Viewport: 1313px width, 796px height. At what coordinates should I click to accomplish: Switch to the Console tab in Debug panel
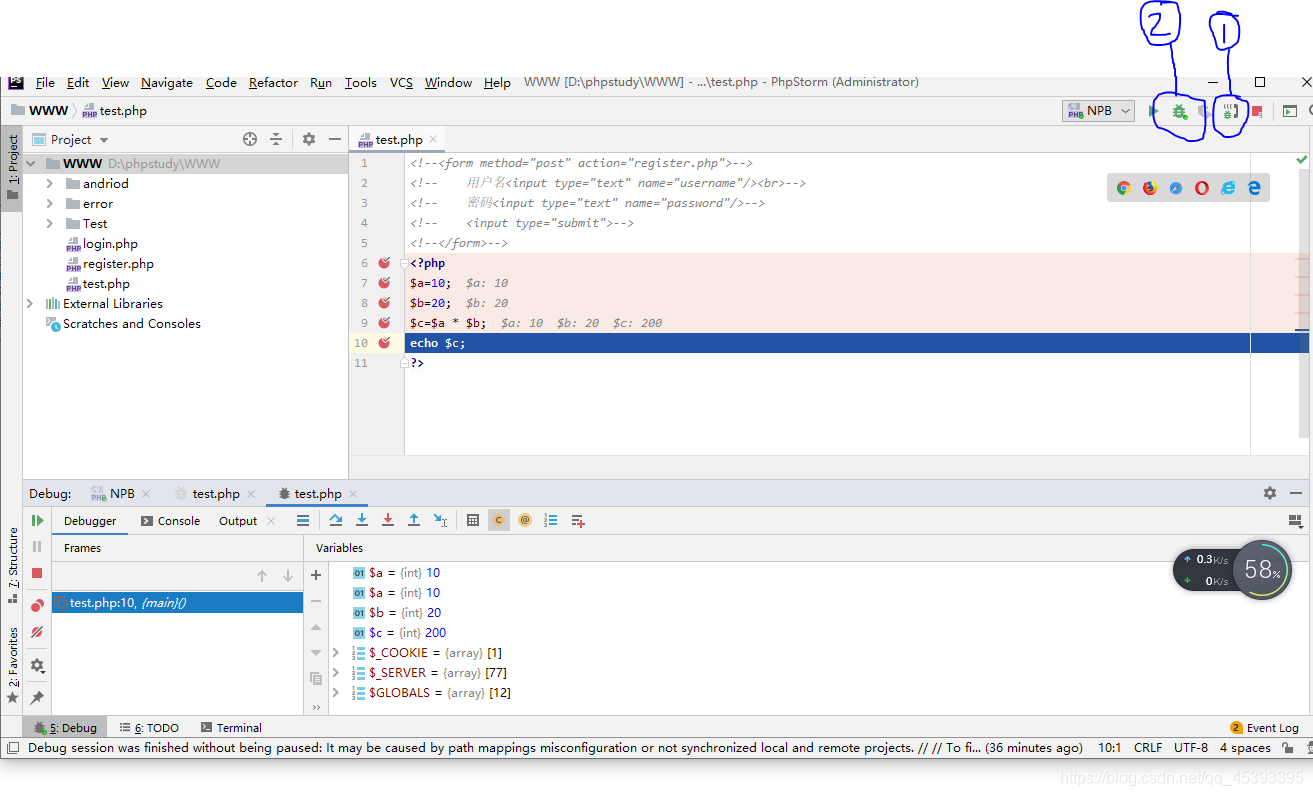pos(170,521)
